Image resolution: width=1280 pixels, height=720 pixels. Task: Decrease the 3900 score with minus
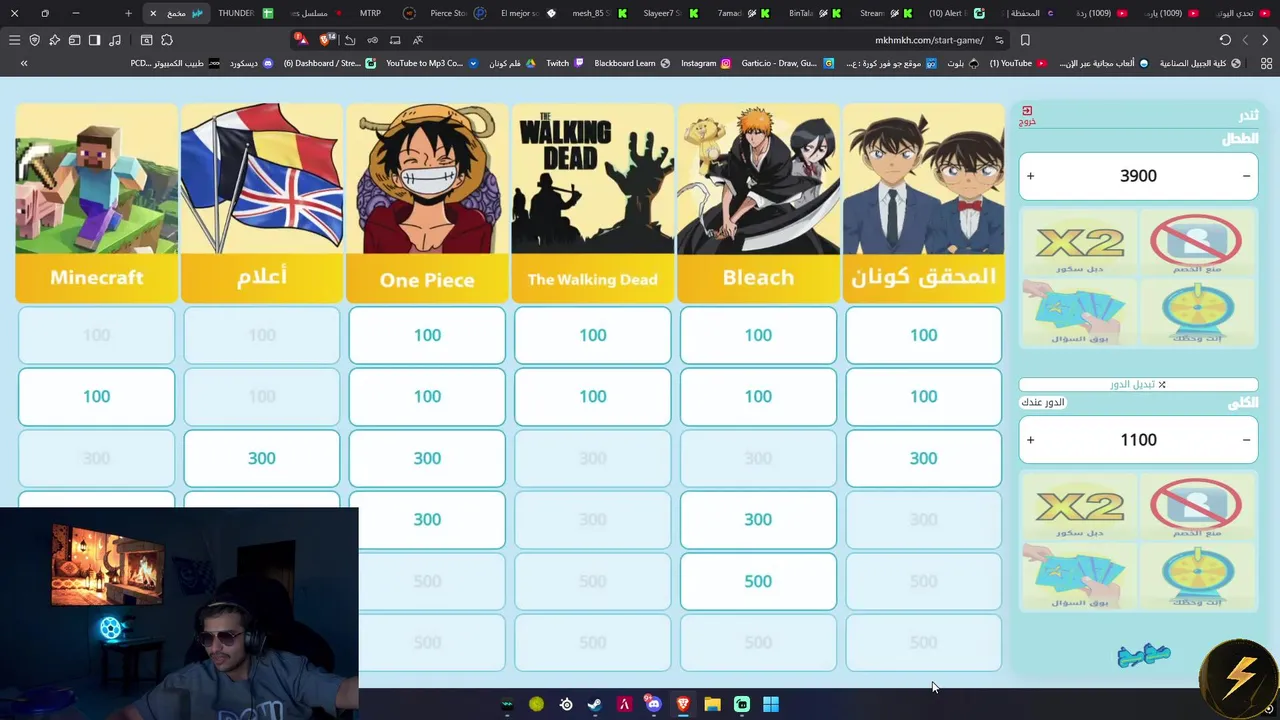pos(1246,176)
